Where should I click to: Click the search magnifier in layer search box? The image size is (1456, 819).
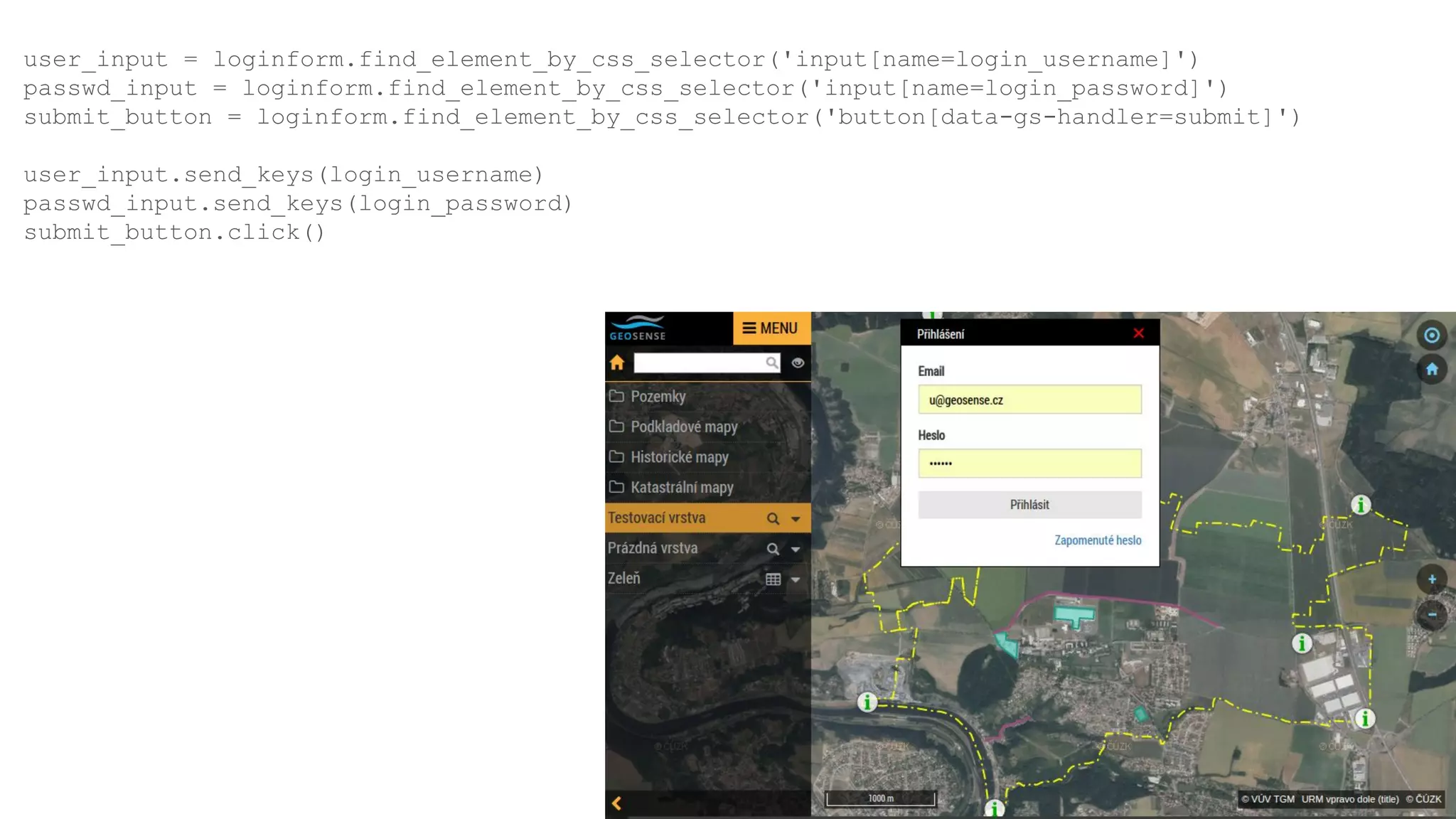[771, 363]
